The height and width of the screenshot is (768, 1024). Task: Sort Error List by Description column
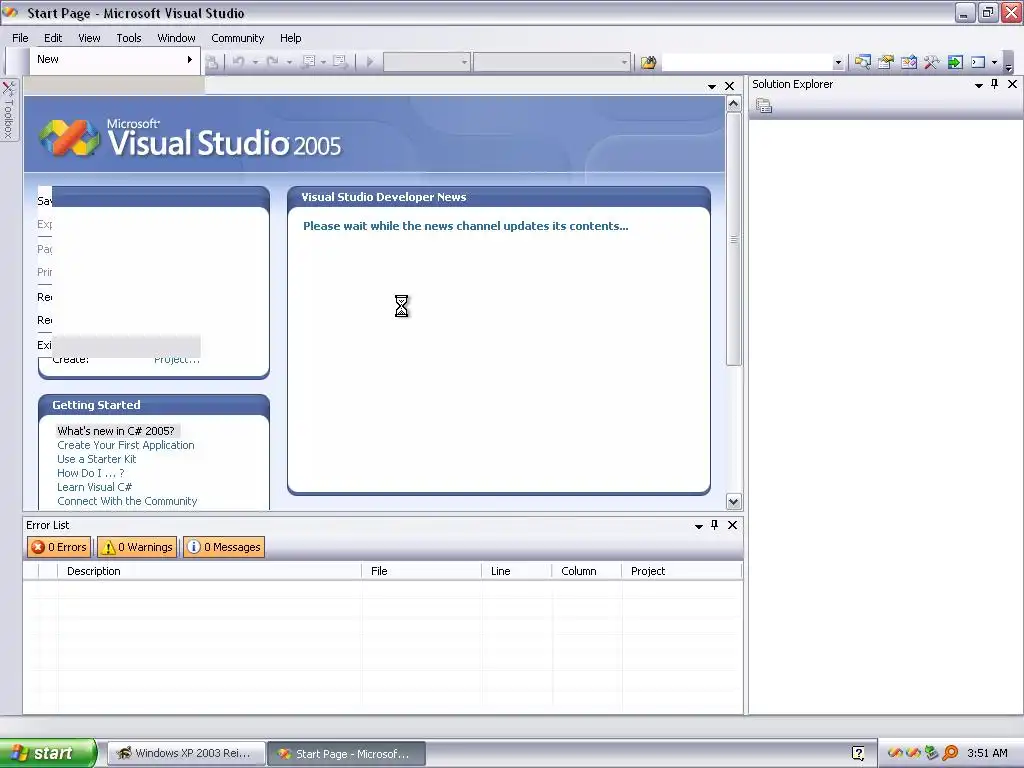click(x=209, y=571)
